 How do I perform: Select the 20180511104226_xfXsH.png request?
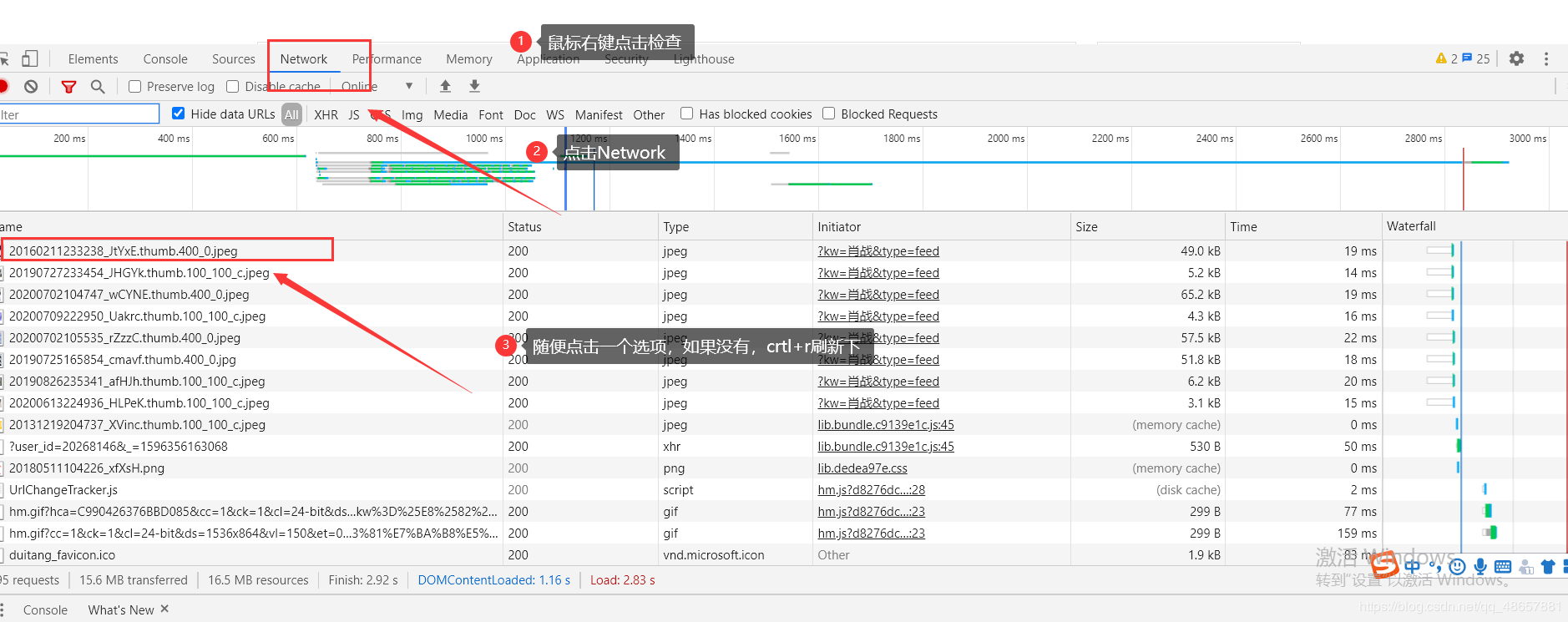click(87, 468)
